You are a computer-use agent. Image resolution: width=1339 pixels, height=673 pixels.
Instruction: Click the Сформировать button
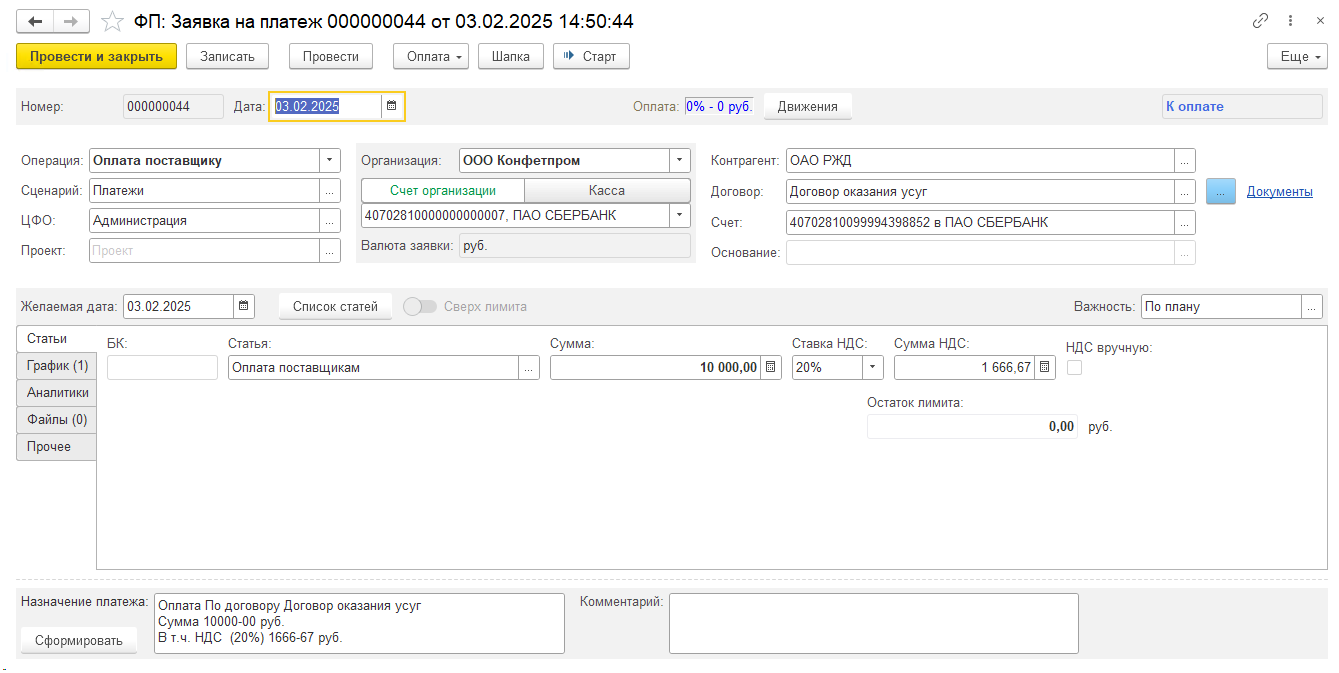pyautogui.click(x=79, y=641)
